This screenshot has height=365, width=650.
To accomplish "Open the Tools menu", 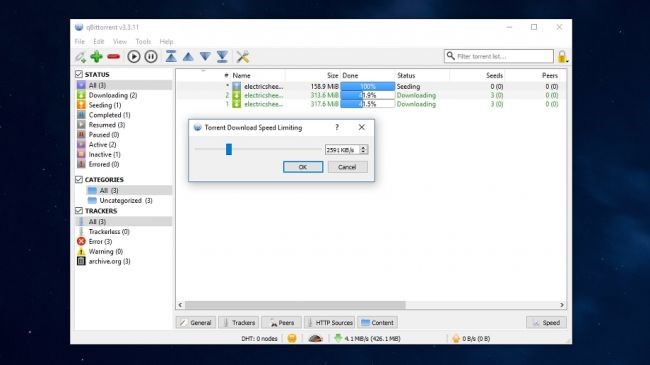I will 143,41.
